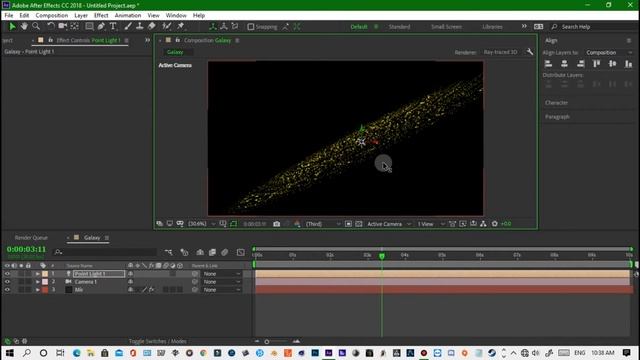Toggle region of interest in viewer
Image resolution: width=640 pixels, height=360 pixels.
[348, 224]
